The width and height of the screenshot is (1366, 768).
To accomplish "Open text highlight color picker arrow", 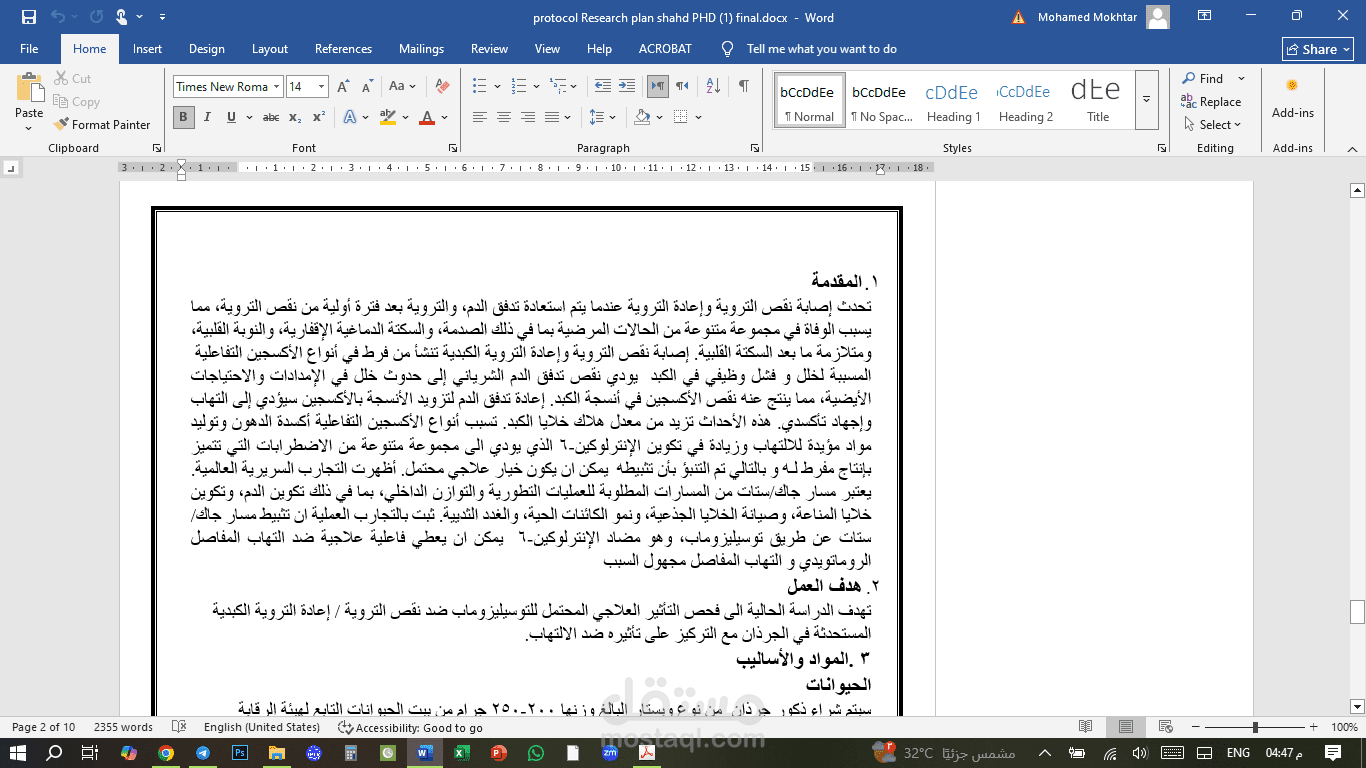I will click(x=406, y=117).
